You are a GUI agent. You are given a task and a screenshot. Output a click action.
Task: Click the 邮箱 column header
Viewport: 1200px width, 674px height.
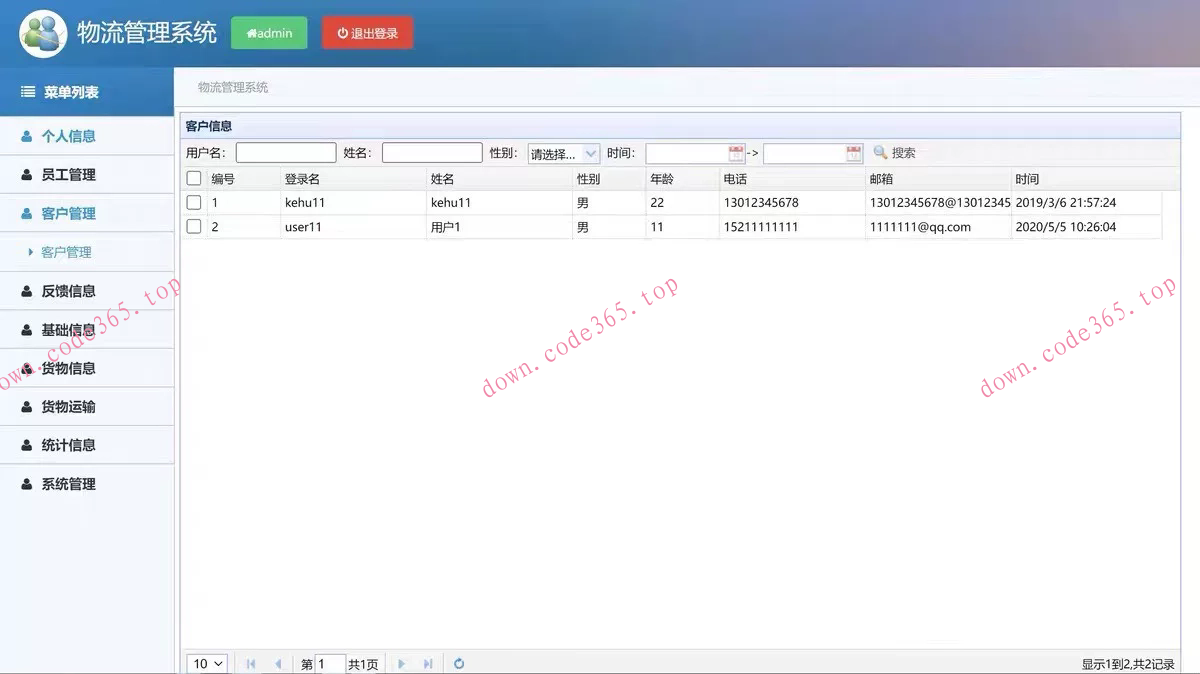(938, 179)
